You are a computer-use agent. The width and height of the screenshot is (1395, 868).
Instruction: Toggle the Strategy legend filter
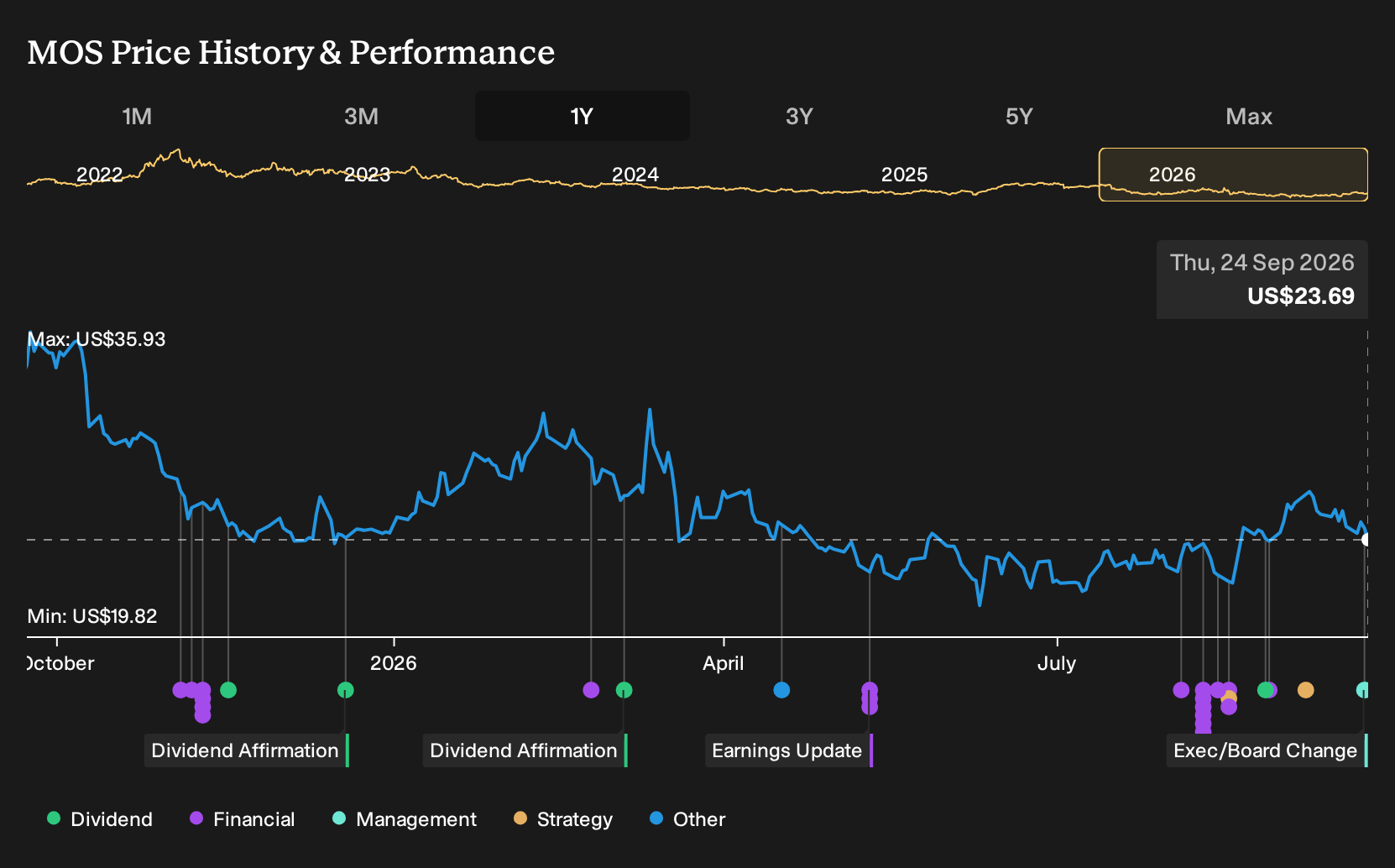pyautogui.click(x=563, y=819)
